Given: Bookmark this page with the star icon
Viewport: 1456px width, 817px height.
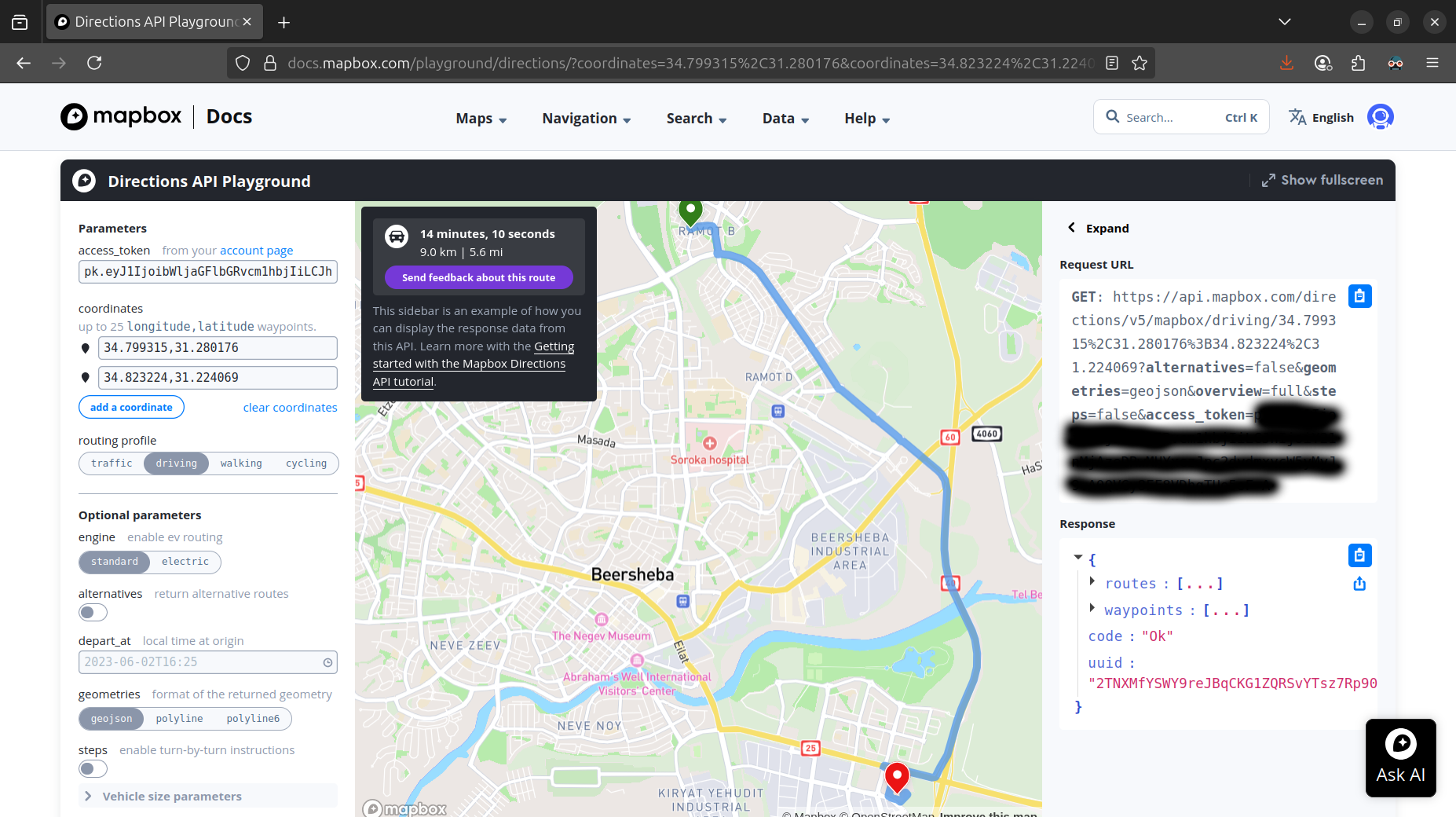Looking at the screenshot, I should [1140, 63].
